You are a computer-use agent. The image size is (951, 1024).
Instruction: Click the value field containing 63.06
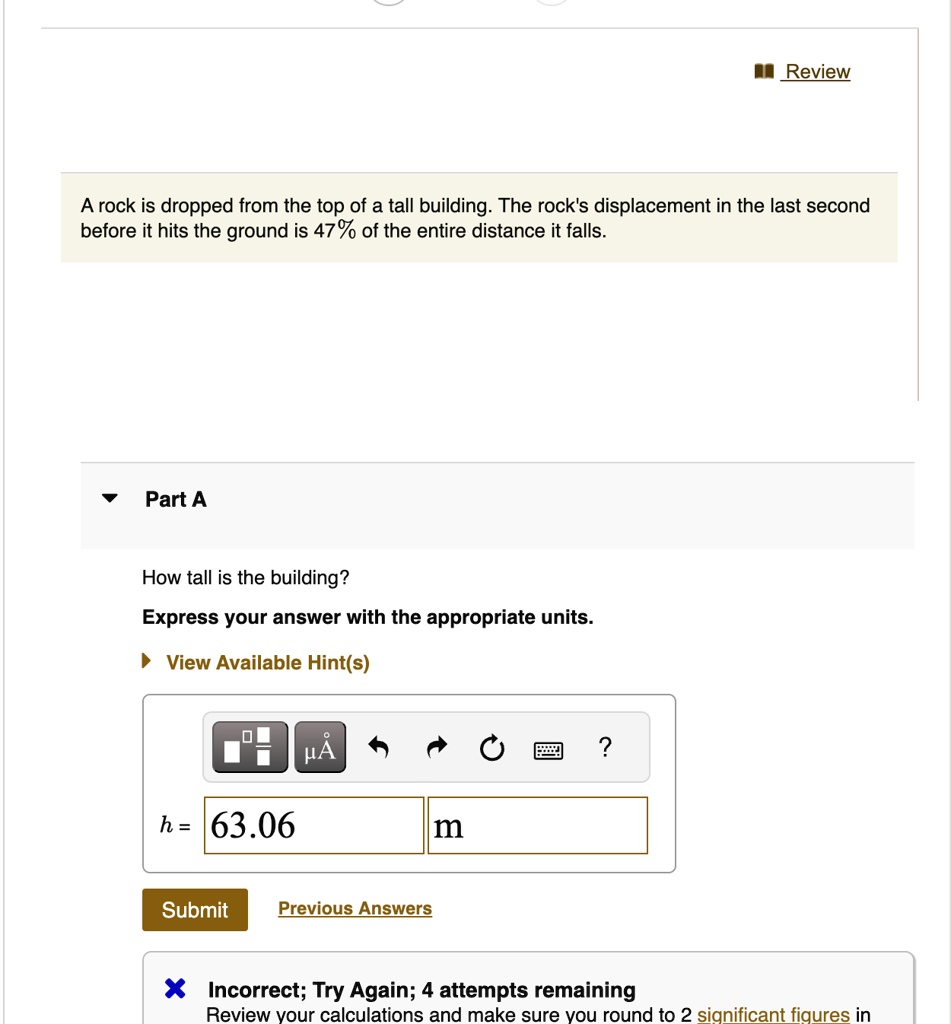(314, 825)
